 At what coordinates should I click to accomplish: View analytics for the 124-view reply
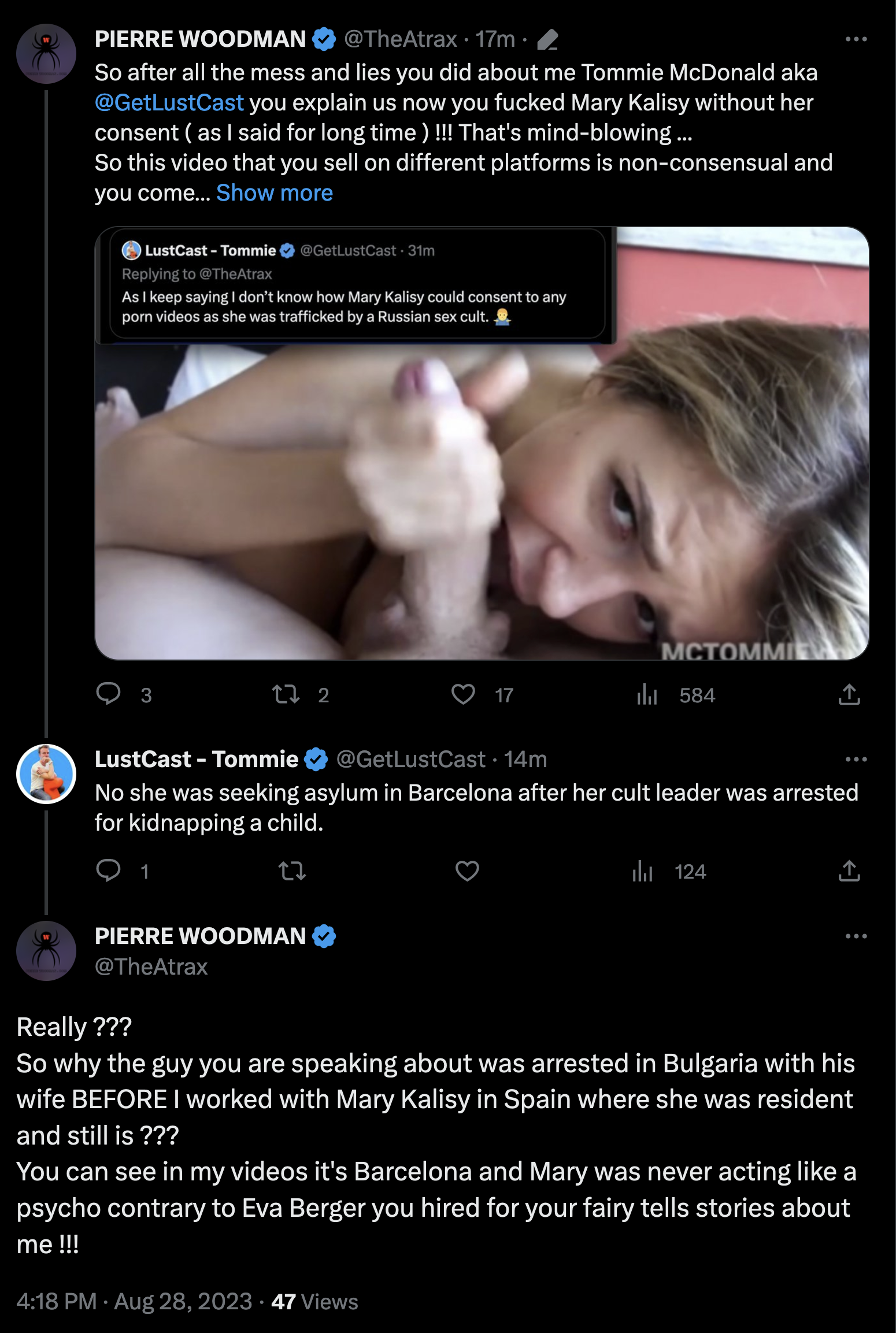pyautogui.click(x=642, y=871)
